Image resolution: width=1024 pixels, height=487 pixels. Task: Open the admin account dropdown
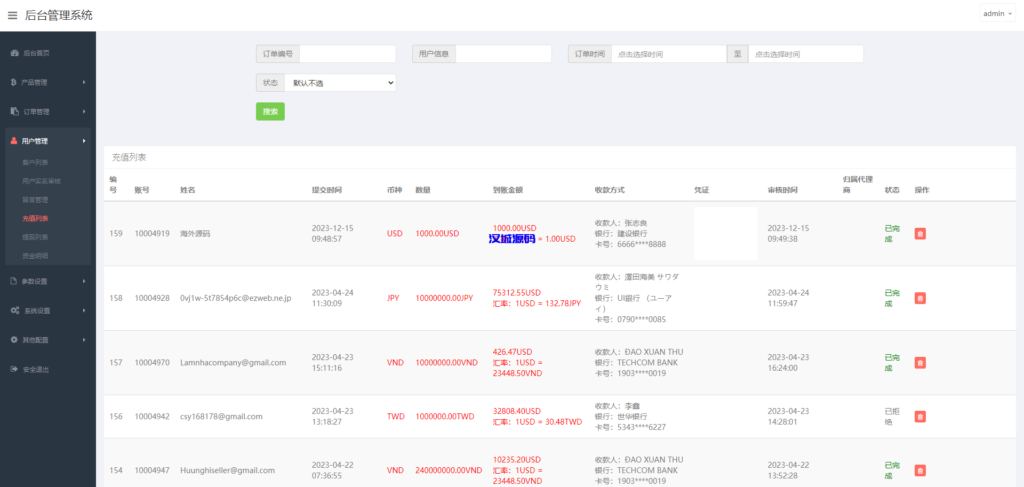coord(997,14)
